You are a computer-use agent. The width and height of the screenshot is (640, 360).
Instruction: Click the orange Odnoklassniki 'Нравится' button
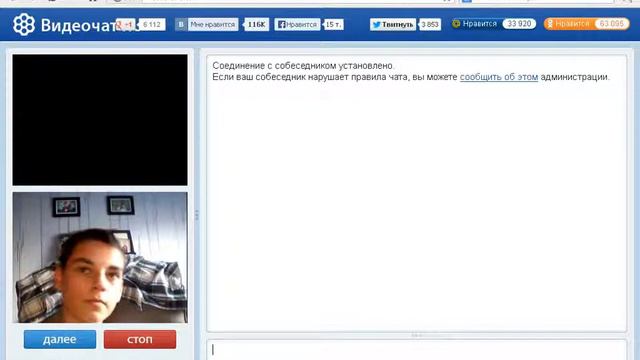coord(569,24)
